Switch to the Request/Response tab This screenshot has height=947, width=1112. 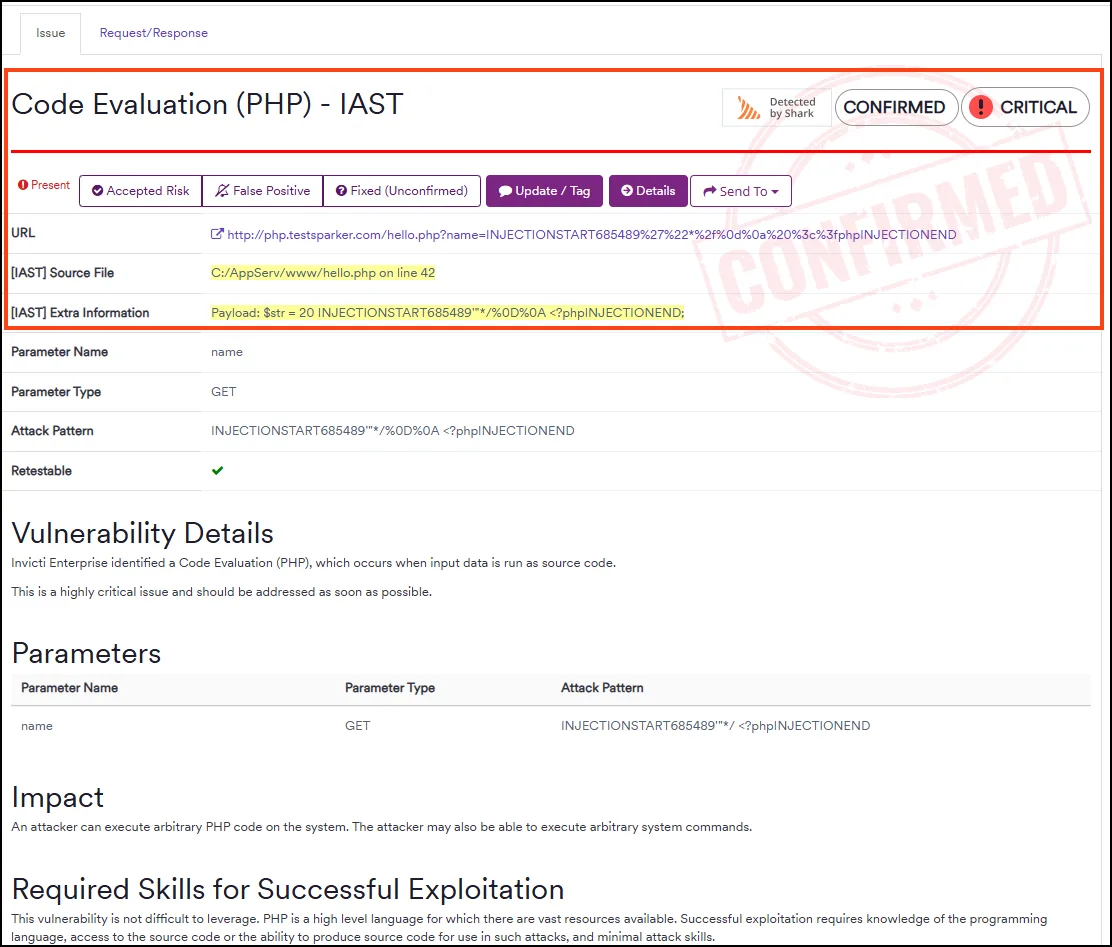(x=153, y=32)
